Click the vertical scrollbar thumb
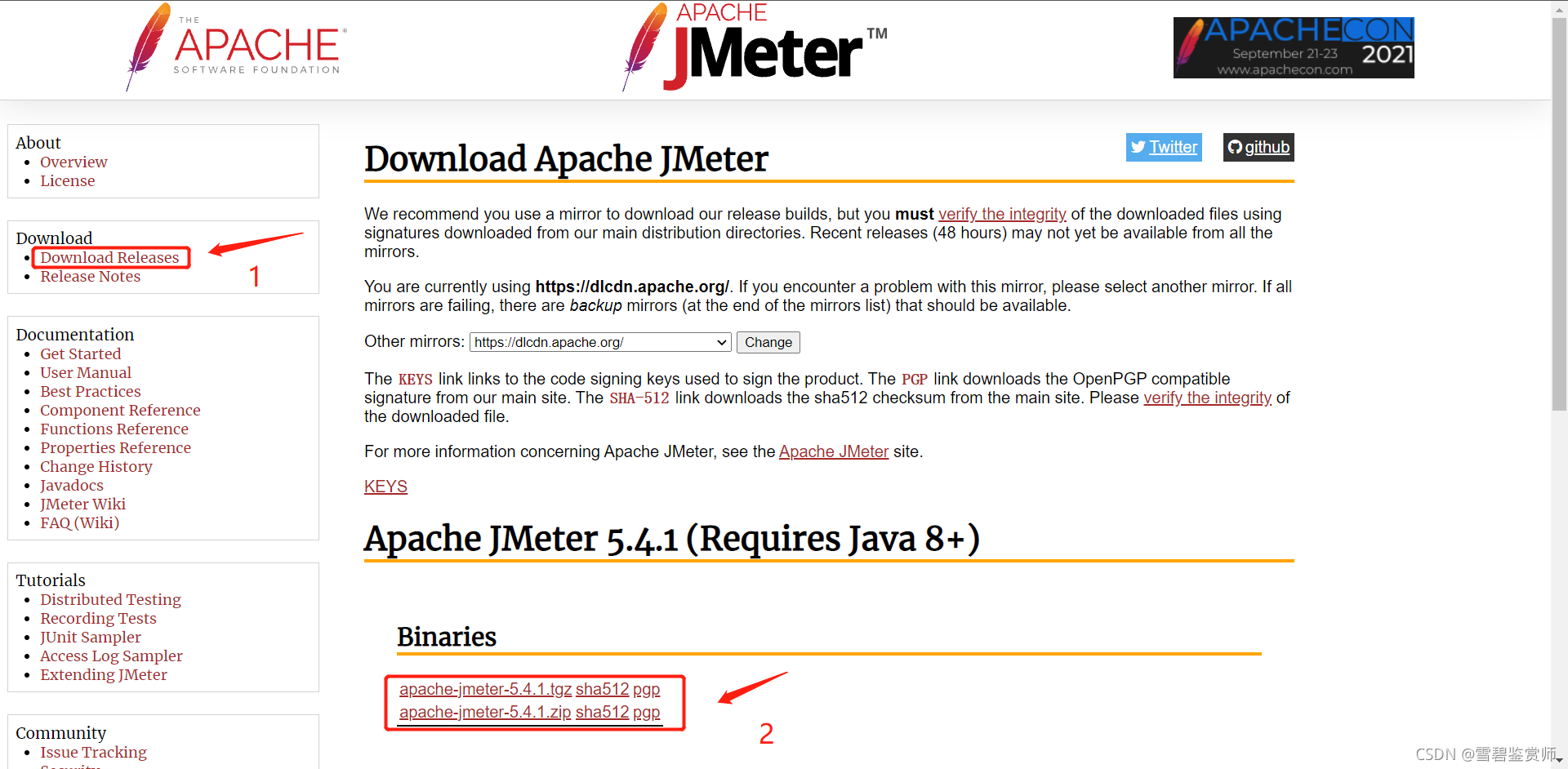Viewport: 1568px width, 769px height. click(x=1559, y=212)
